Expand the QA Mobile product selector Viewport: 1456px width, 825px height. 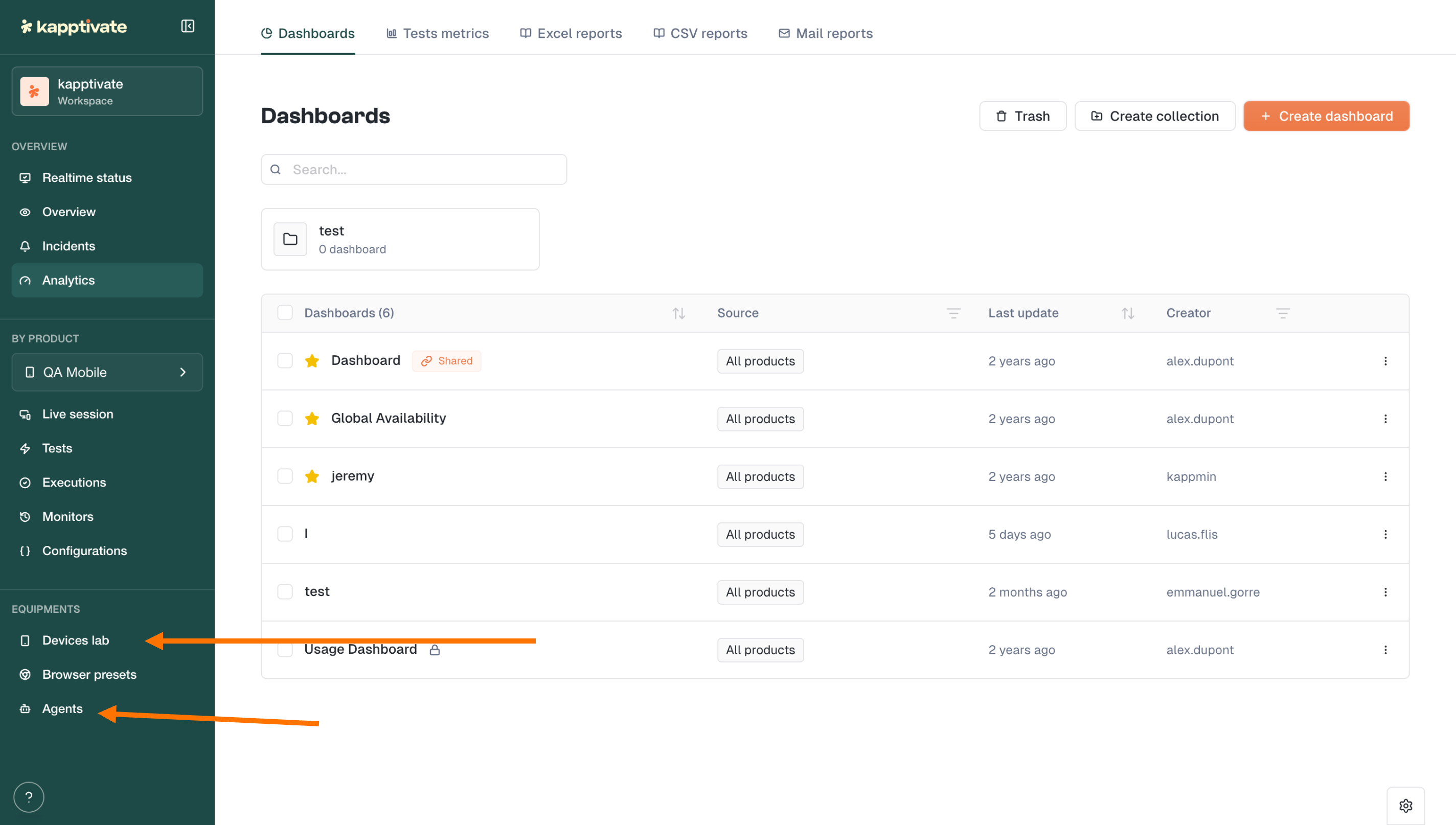pos(107,372)
